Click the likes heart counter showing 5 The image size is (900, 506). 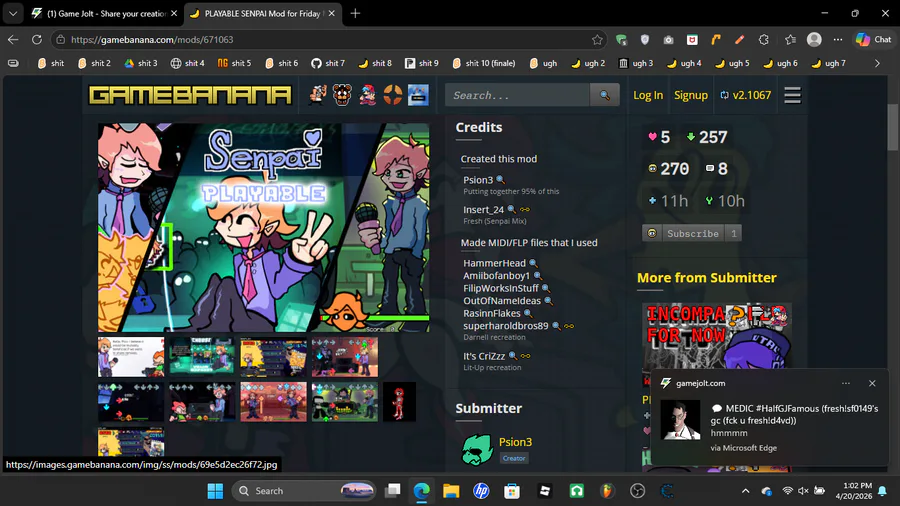pos(659,137)
